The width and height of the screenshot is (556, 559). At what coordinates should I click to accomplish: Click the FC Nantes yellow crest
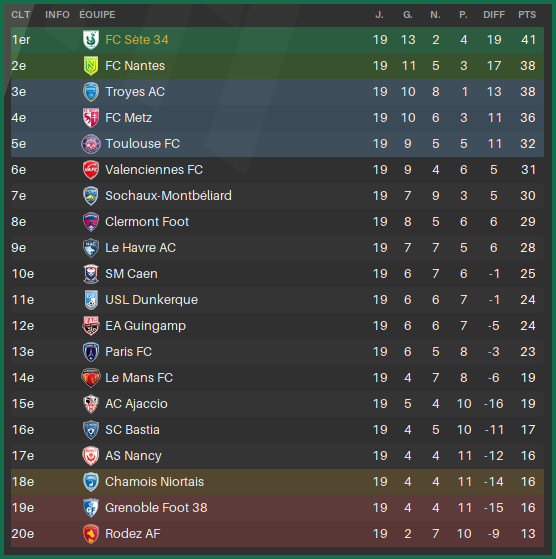(x=91, y=66)
